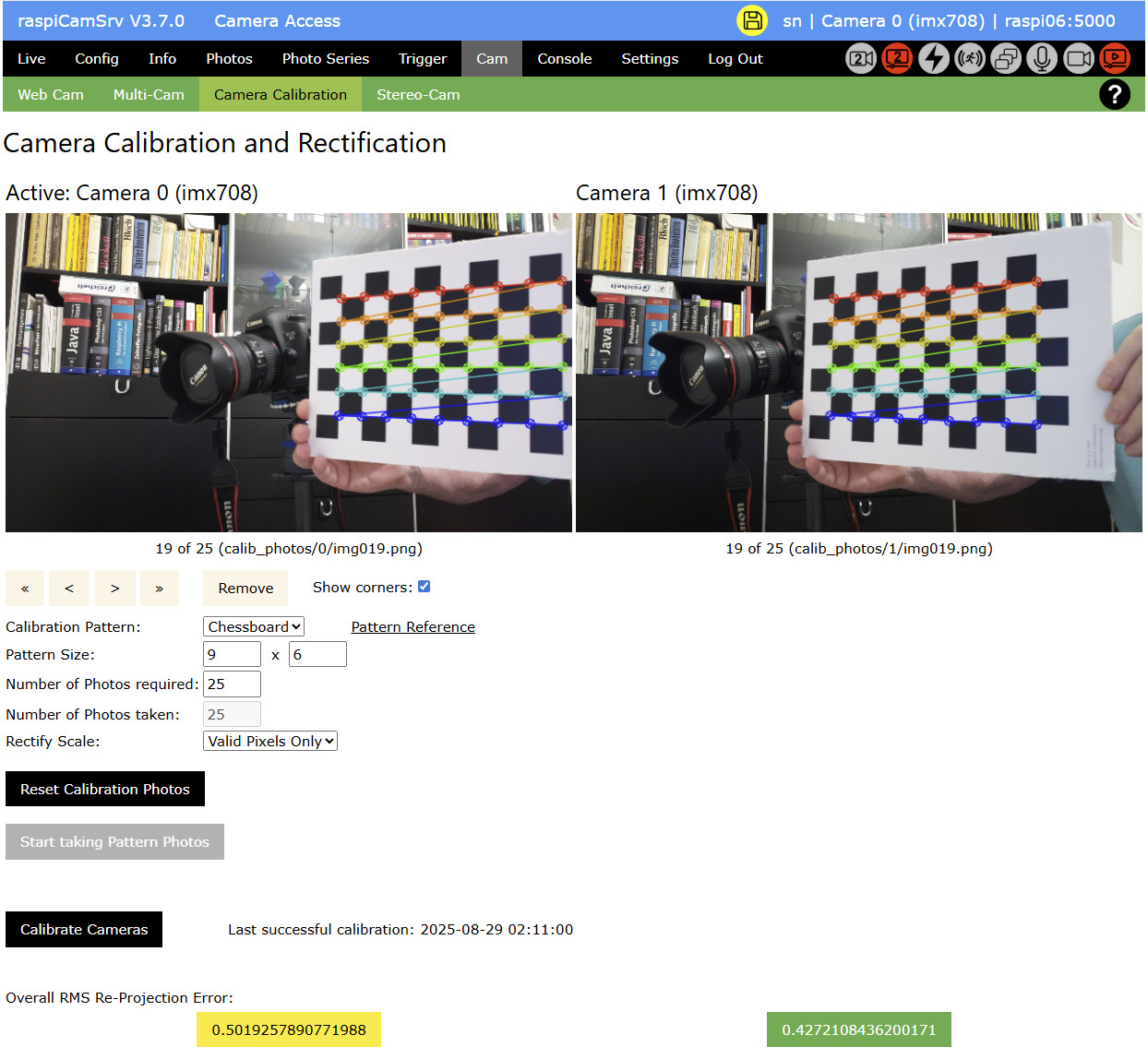Click the yellow save configuration icon
1148x1059 pixels.
[x=752, y=20]
